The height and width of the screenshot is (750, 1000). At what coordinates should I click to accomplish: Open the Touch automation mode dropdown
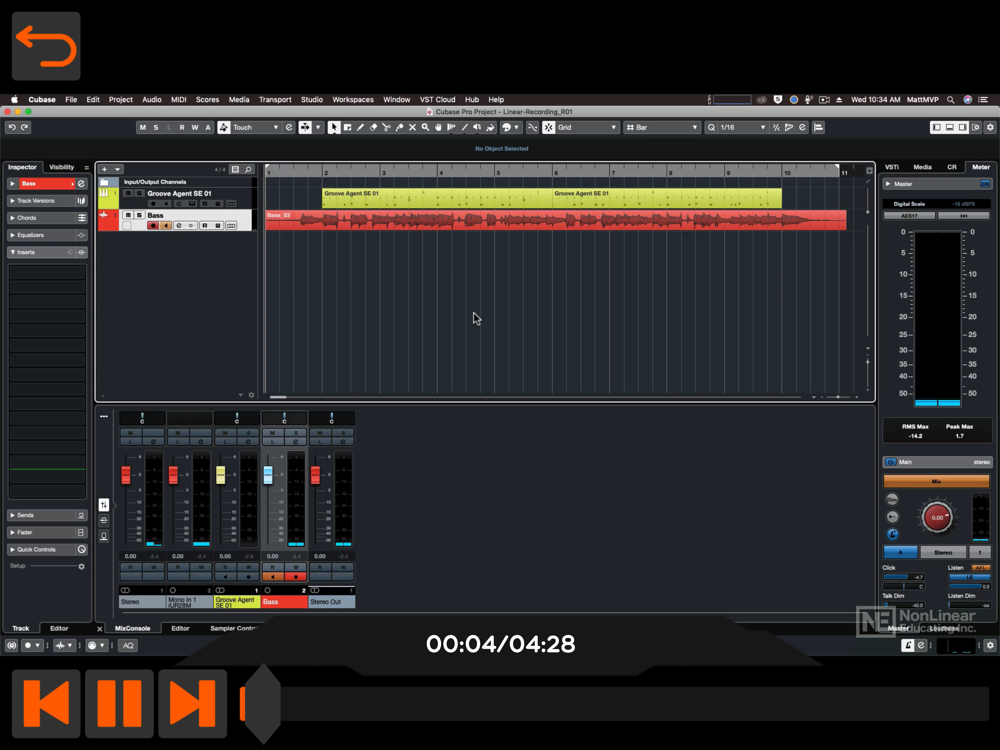tap(256, 128)
